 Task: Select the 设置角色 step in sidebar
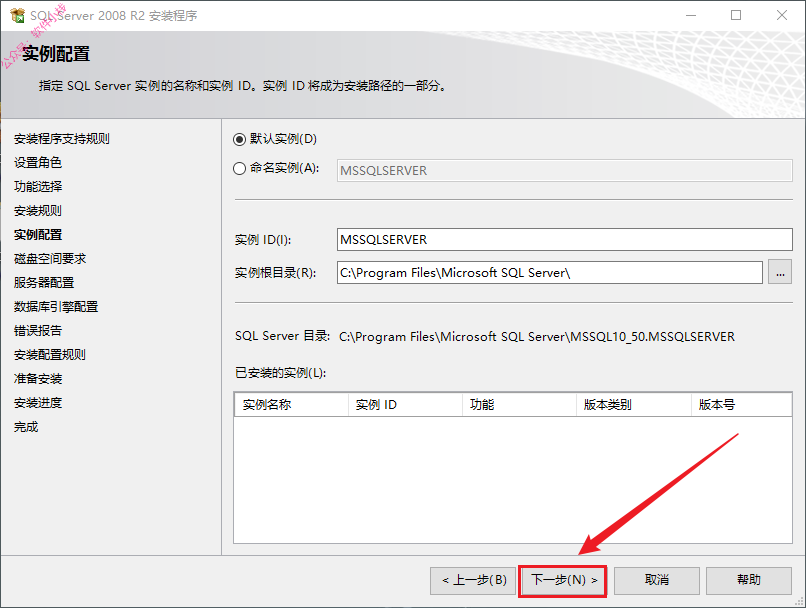pyautogui.click(x=38, y=163)
